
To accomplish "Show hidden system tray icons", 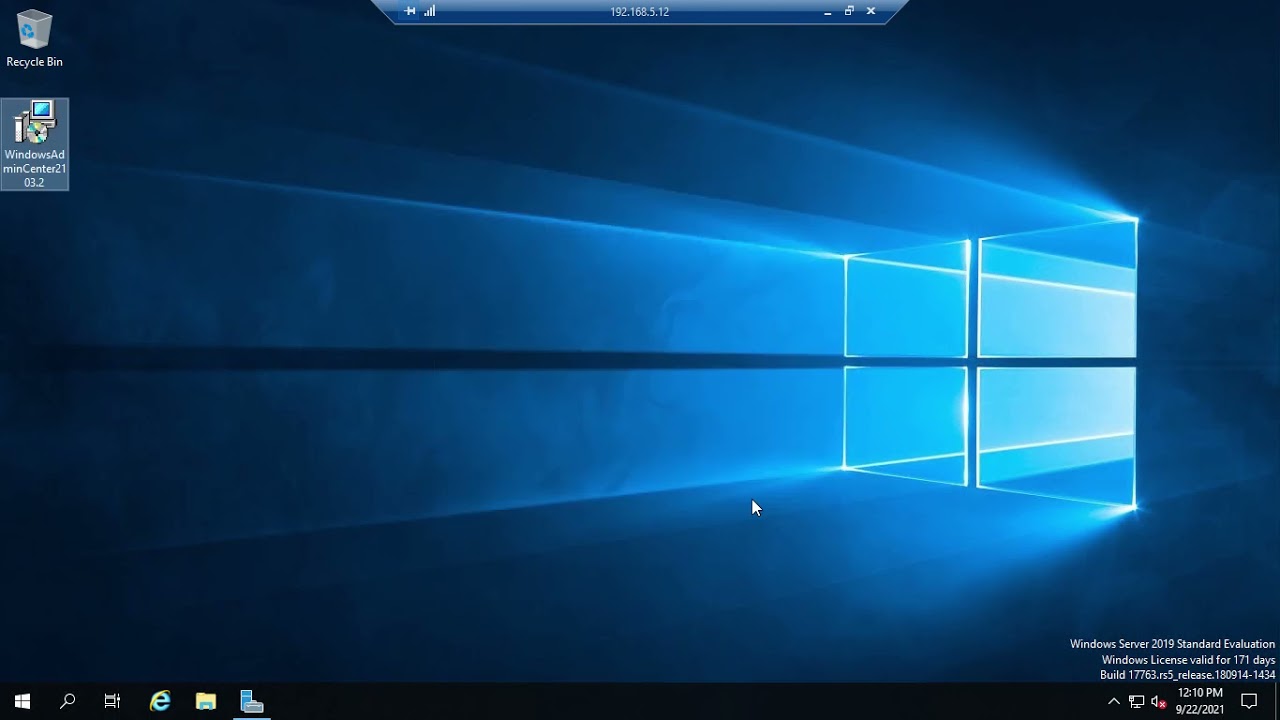I will click(1114, 701).
